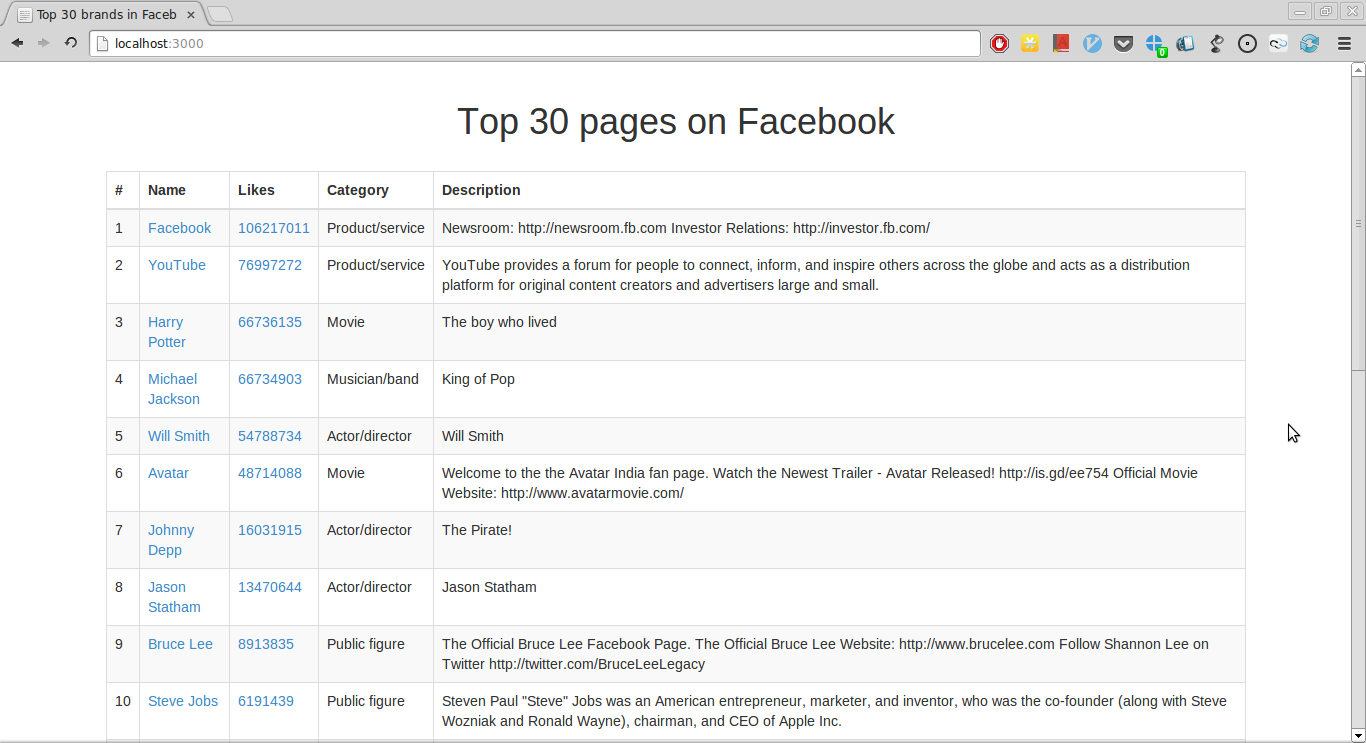Open the red dictionary book extension

tap(1061, 43)
